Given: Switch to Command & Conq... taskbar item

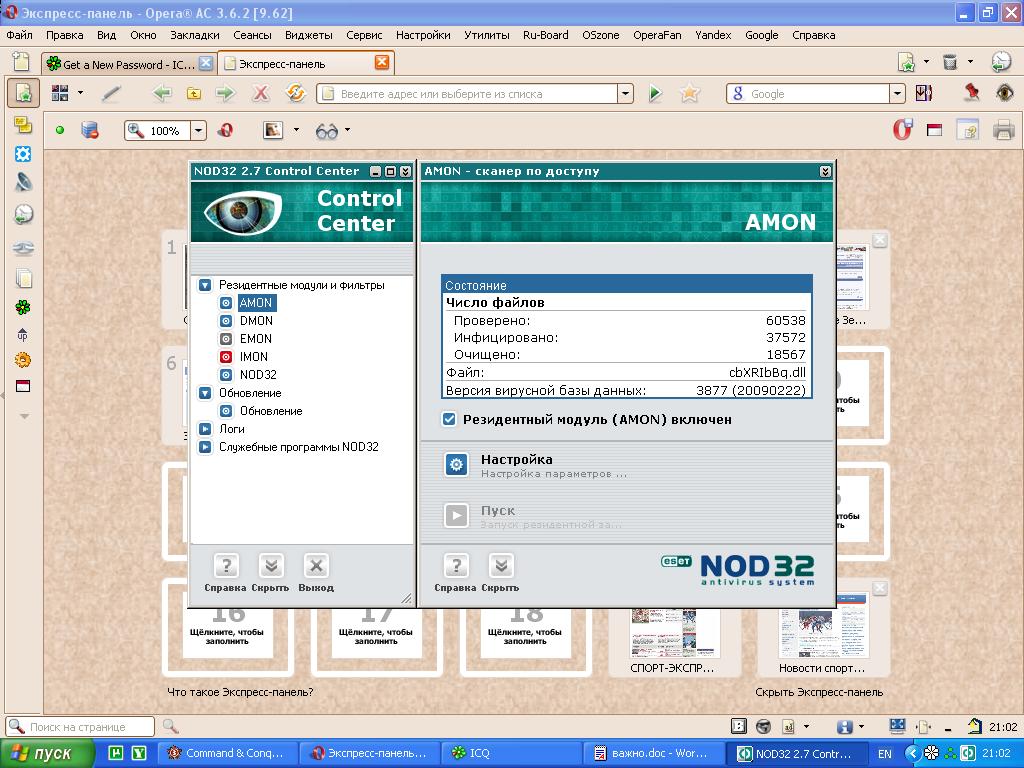Looking at the screenshot, I should click(x=226, y=754).
